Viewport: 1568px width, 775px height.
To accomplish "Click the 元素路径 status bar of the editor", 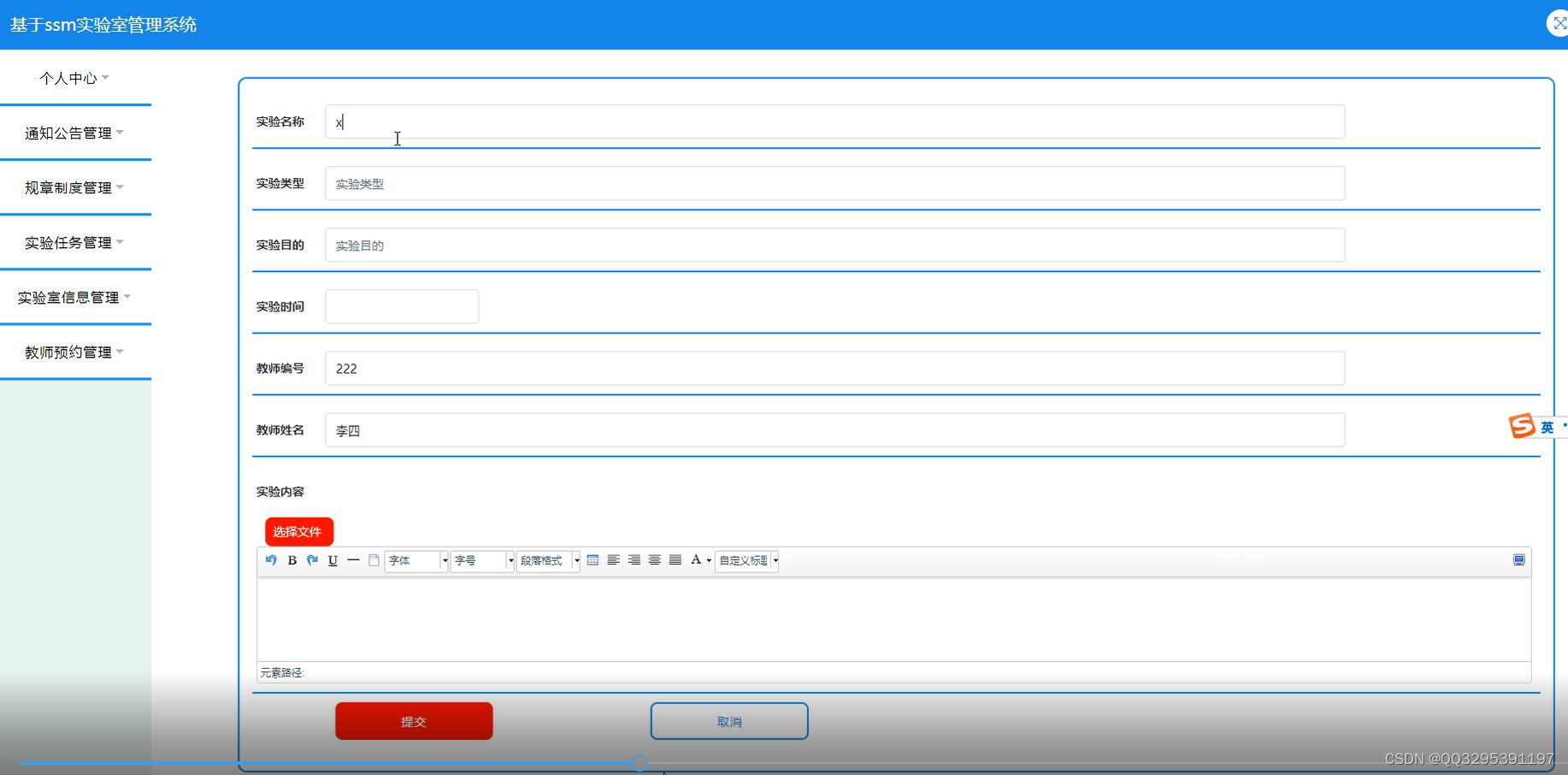I will coord(893,672).
